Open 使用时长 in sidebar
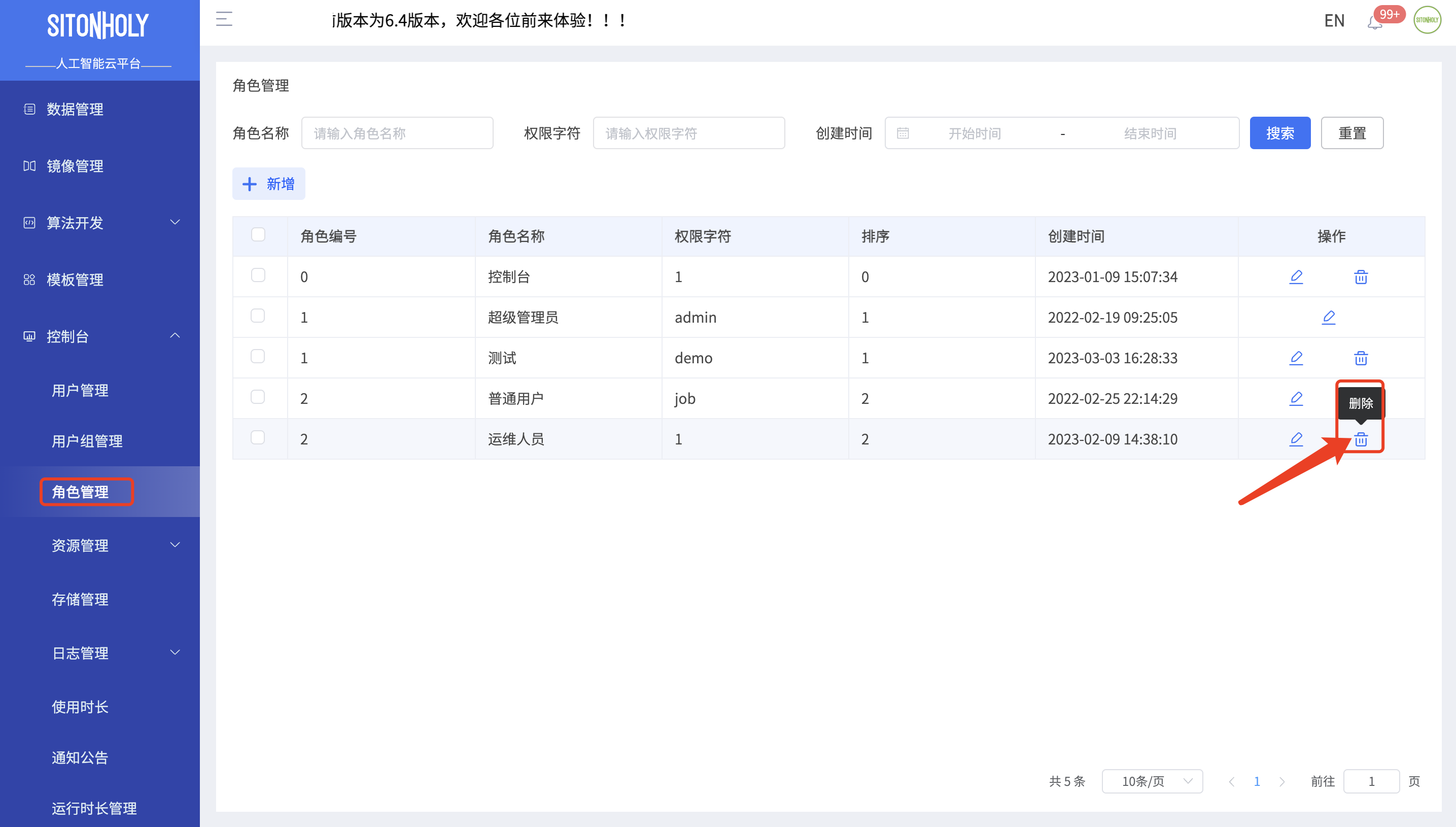 80,707
